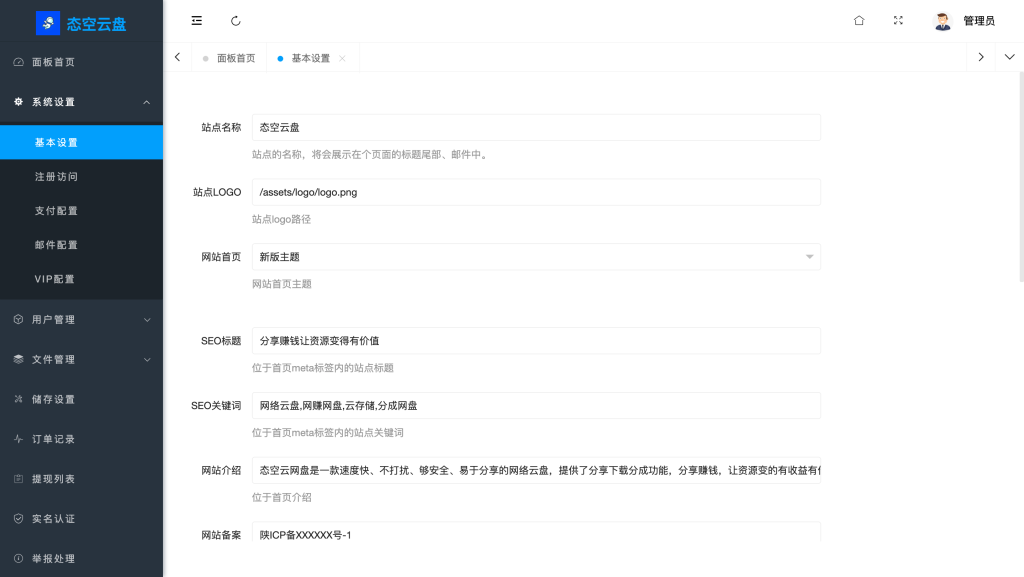Open the tab list dropdown arrow

coord(1009,57)
